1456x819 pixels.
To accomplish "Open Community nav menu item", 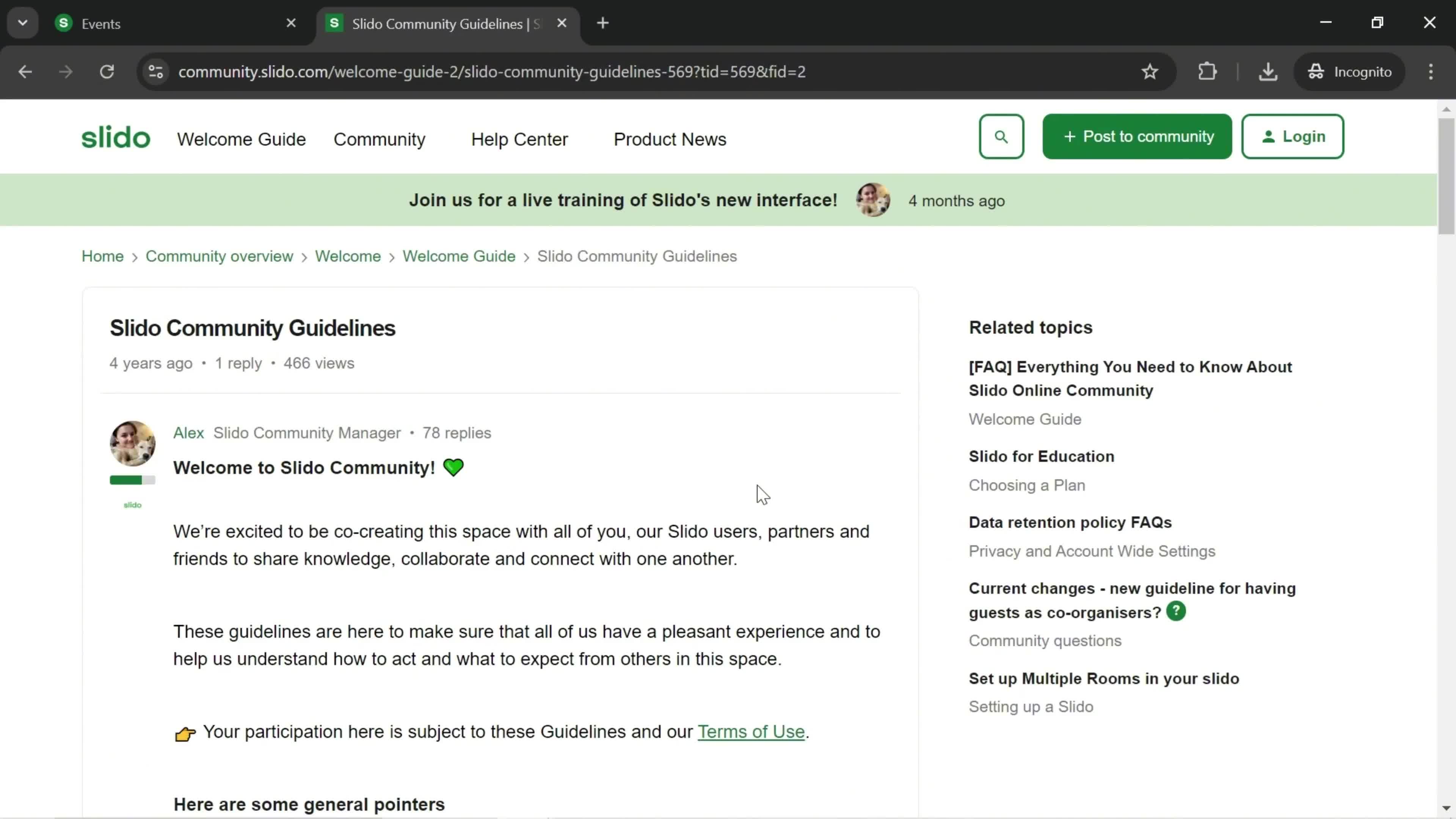I will pyautogui.click(x=379, y=139).
